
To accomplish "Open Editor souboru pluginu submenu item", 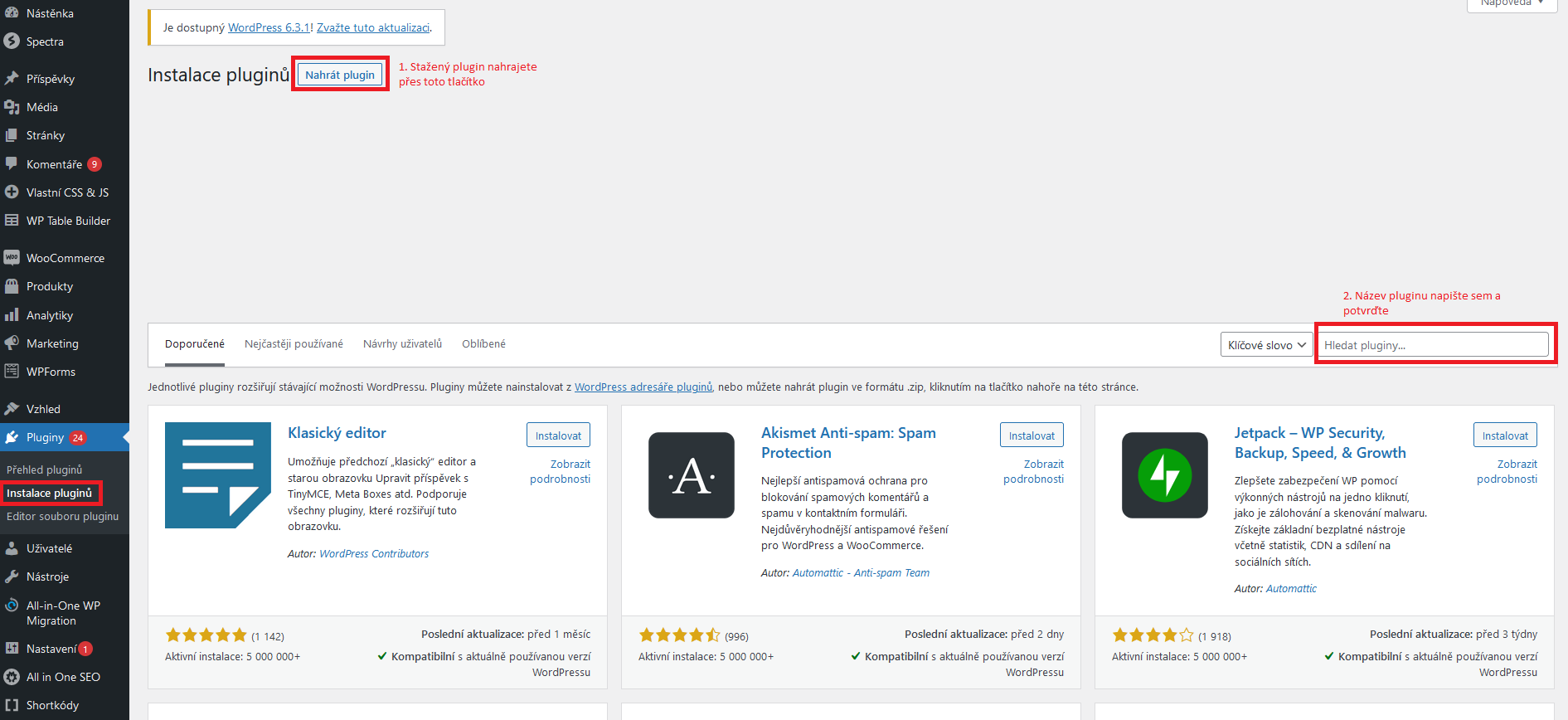I will pos(63,516).
